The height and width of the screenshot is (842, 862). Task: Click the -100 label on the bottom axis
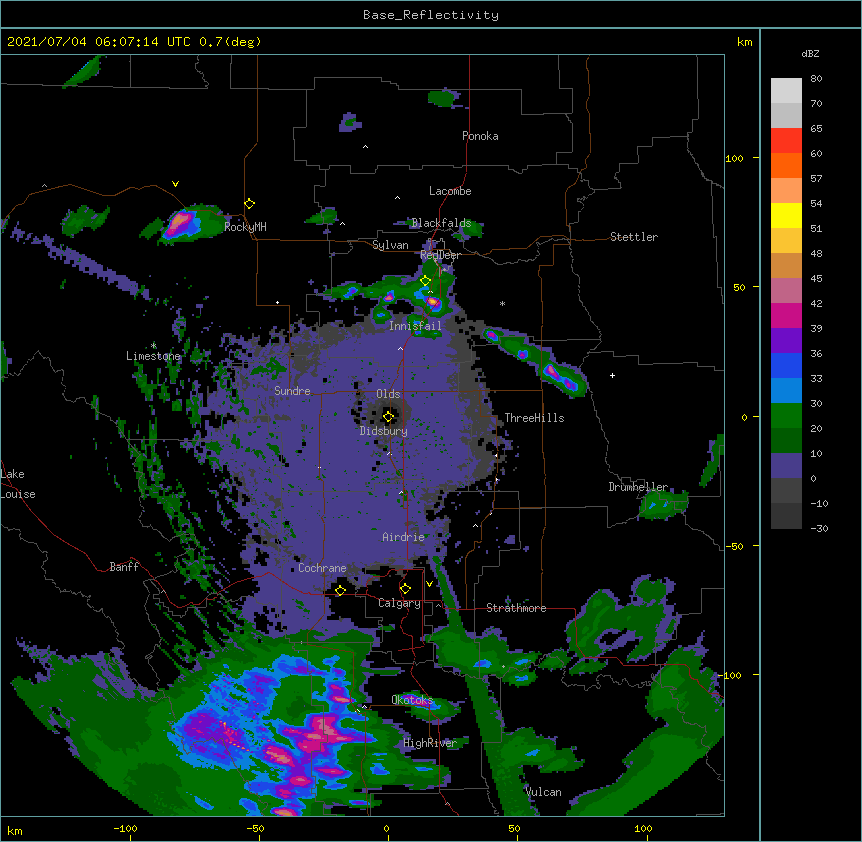[126, 828]
